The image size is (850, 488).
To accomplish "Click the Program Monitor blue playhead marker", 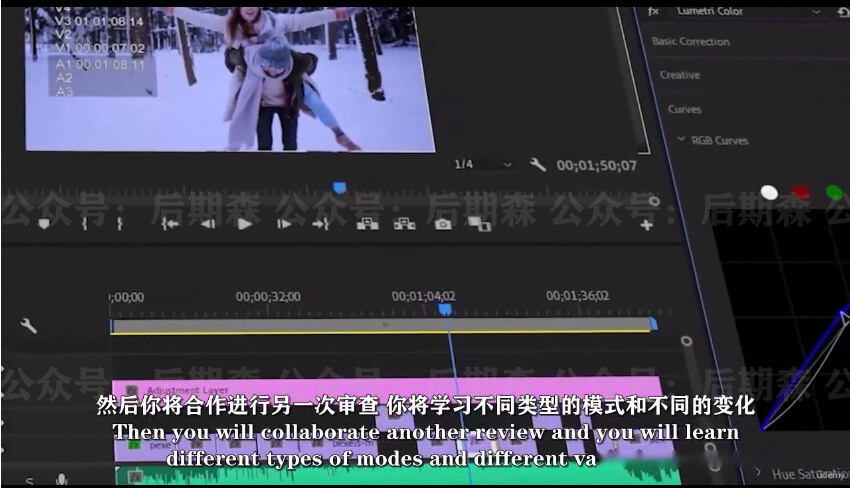I will [x=339, y=188].
